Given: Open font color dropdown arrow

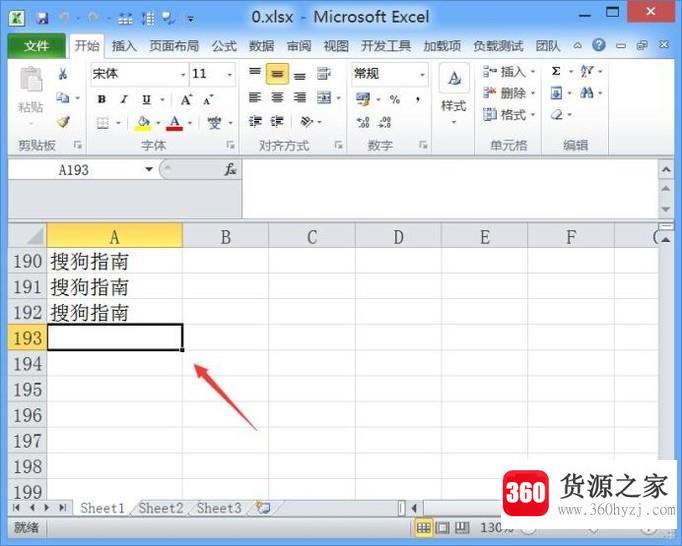Looking at the screenshot, I should (190, 124).
